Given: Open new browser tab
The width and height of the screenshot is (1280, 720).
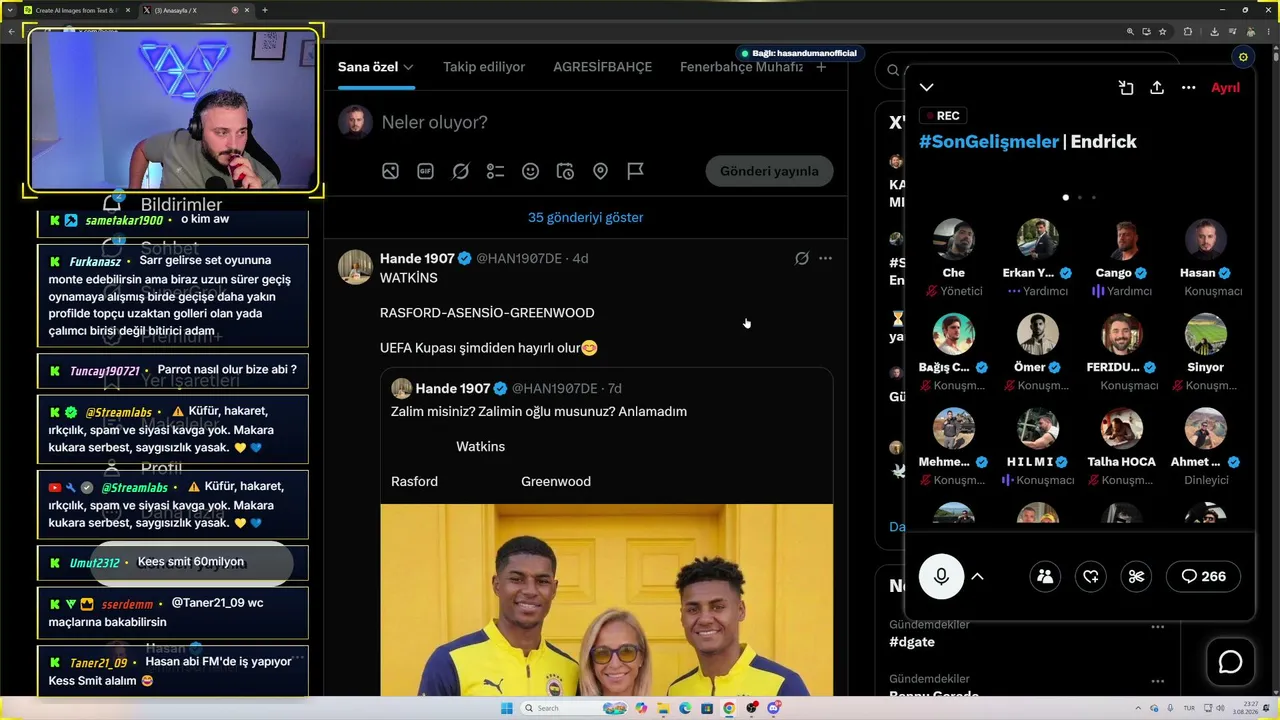Looking at the screenshot, I should point(265,10).
